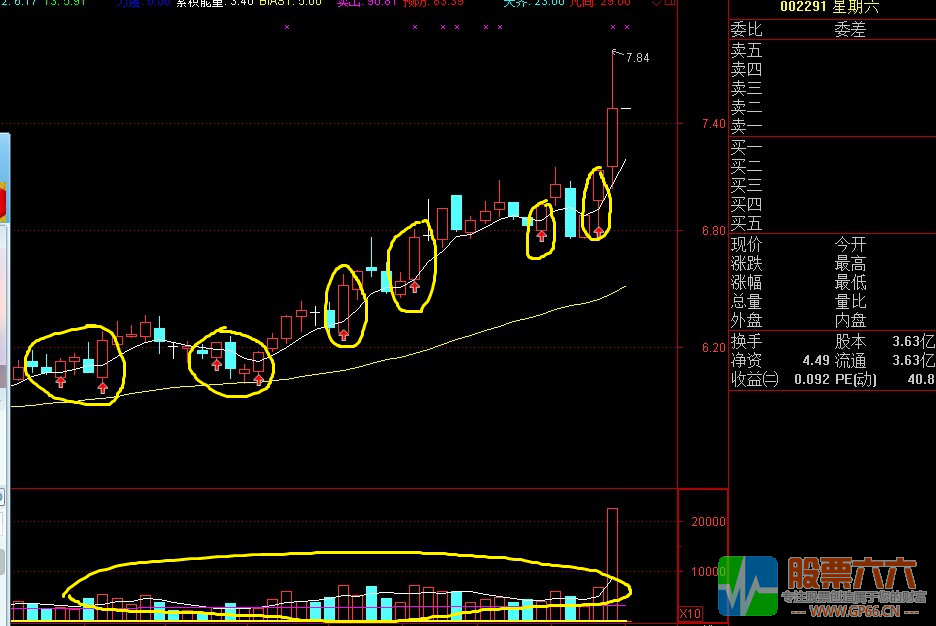Screen dimensions: 936x626
Task: Click the 买一 buy order row
Action: pos(746,148)
